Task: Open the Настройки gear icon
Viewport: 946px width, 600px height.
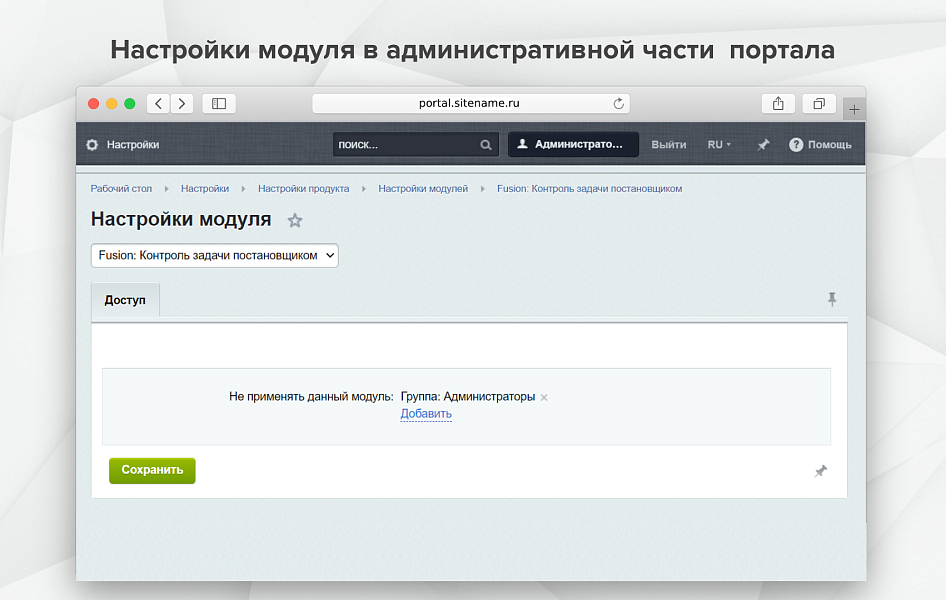Action: coord(94,144)
